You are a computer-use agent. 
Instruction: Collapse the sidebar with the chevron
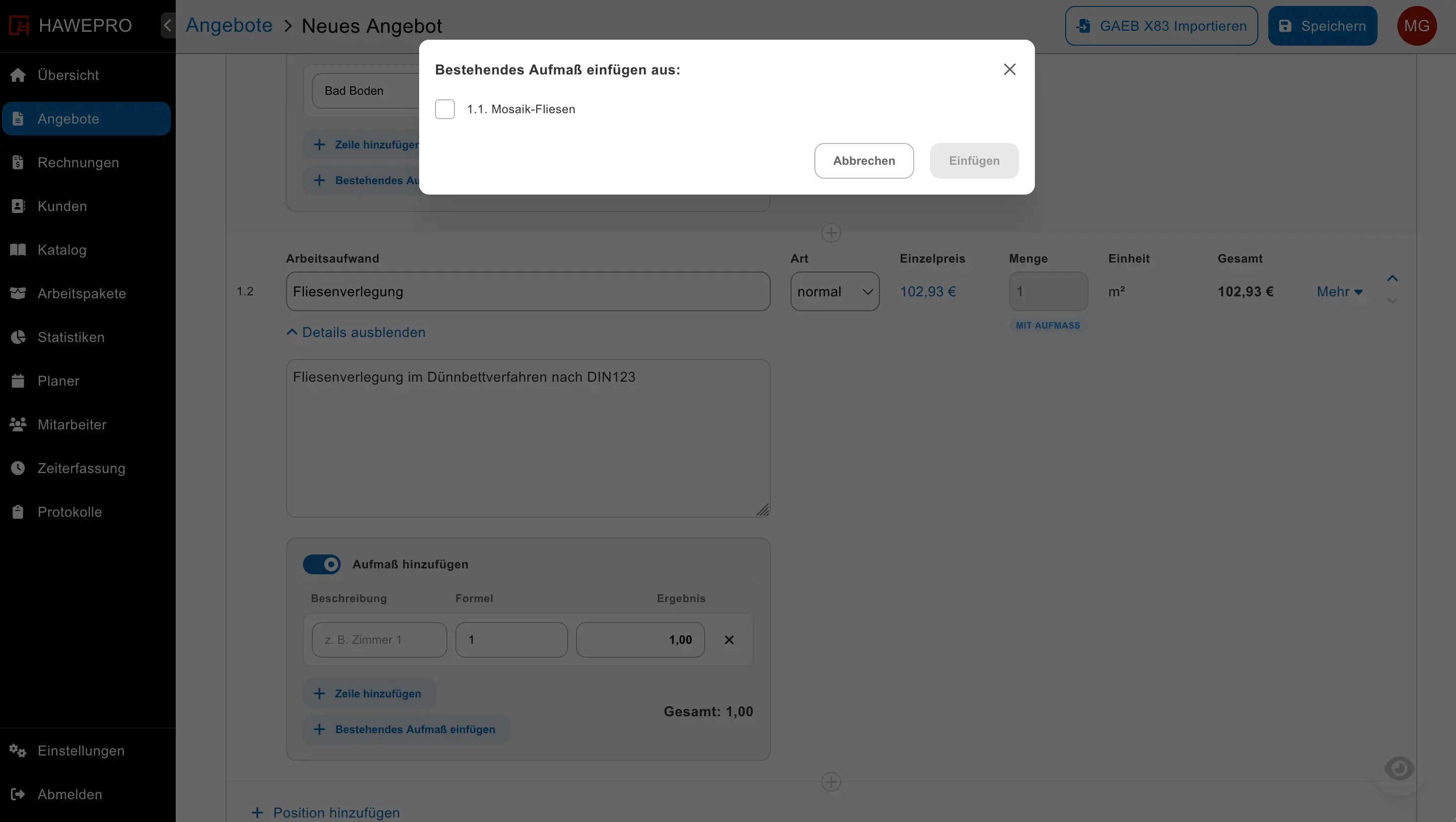pos(167,25)
